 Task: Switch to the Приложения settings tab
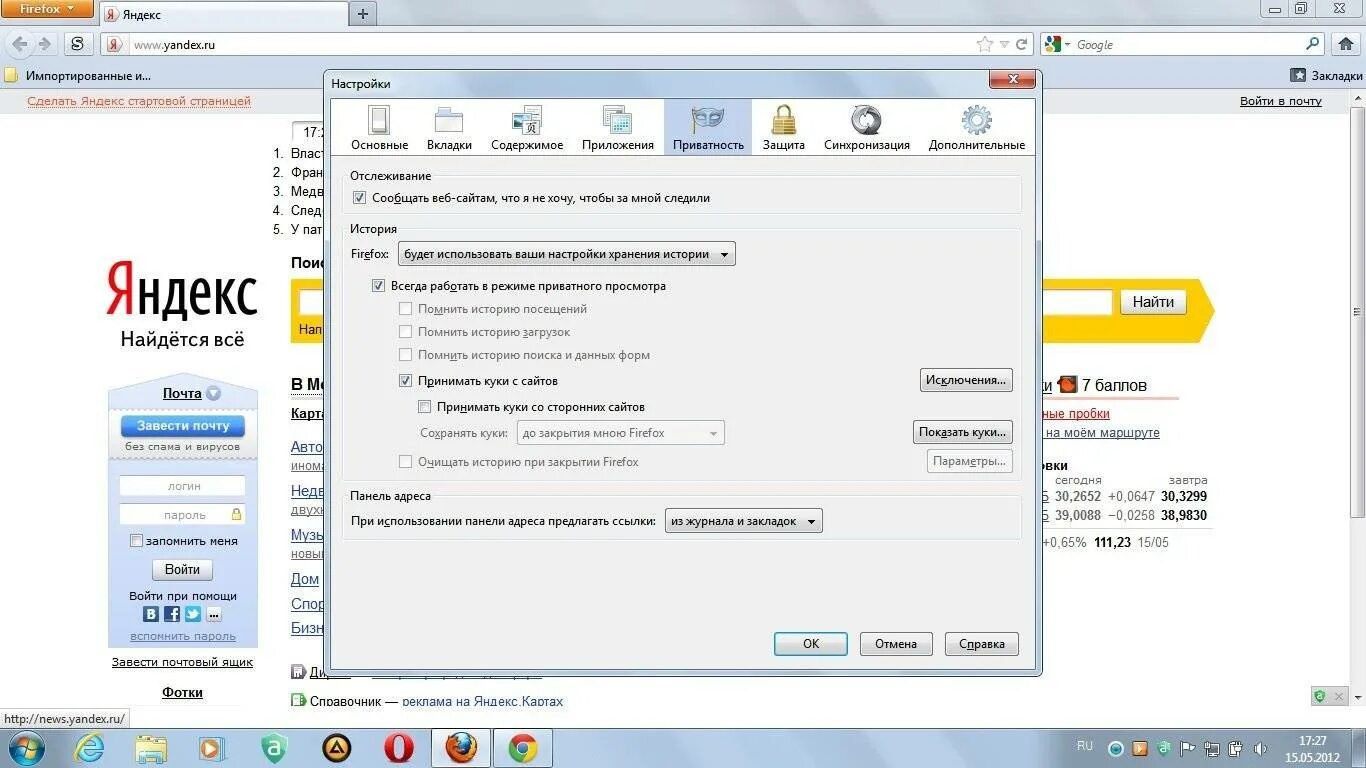point(618,127)
